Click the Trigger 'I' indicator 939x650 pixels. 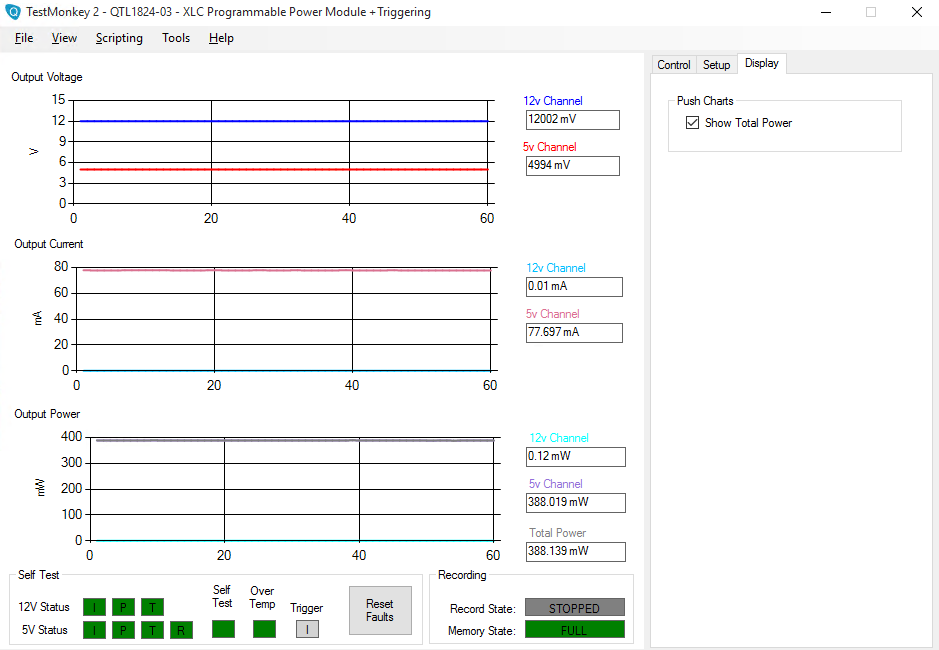(x=307, y=629)
